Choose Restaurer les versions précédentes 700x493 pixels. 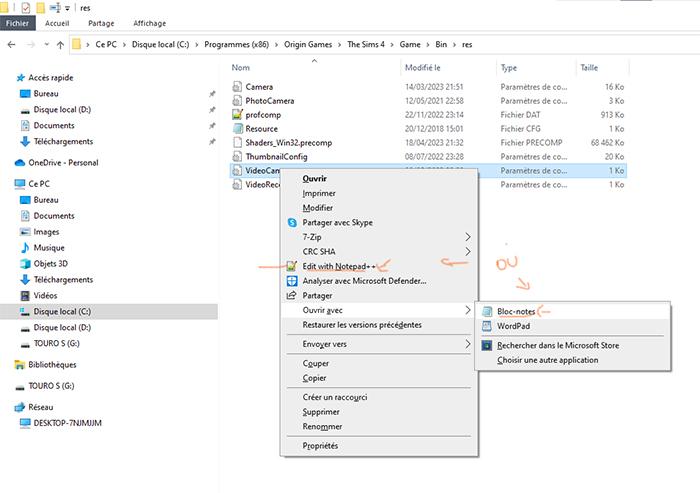(362, 325)
